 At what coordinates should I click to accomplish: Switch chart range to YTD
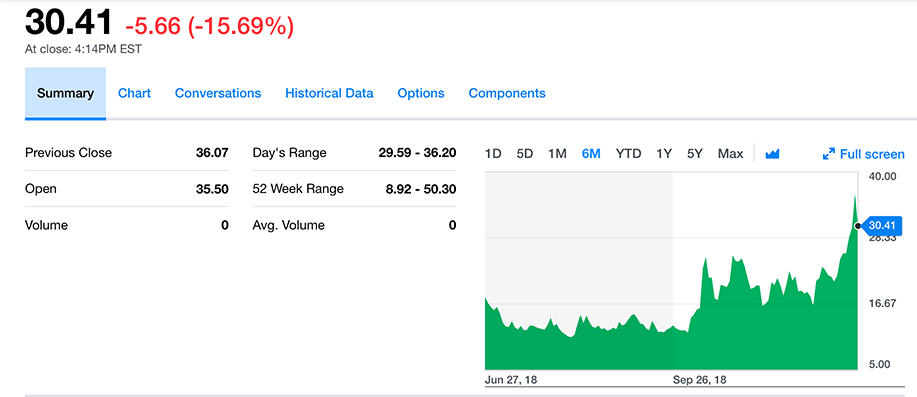(629, 154)
